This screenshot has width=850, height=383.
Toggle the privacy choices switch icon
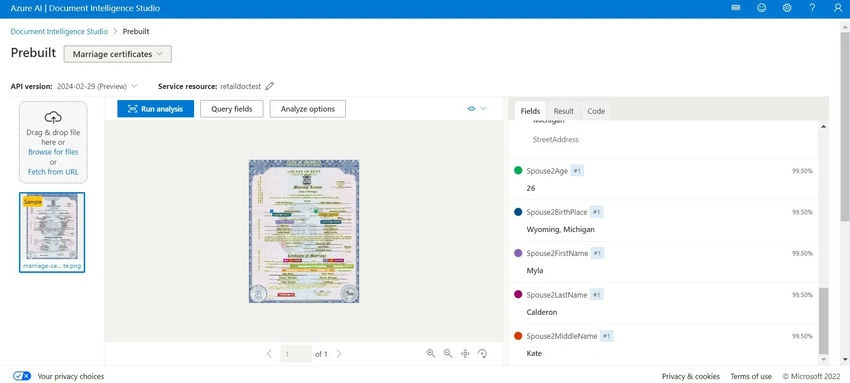pyautogui.click(x=22, y=376)
